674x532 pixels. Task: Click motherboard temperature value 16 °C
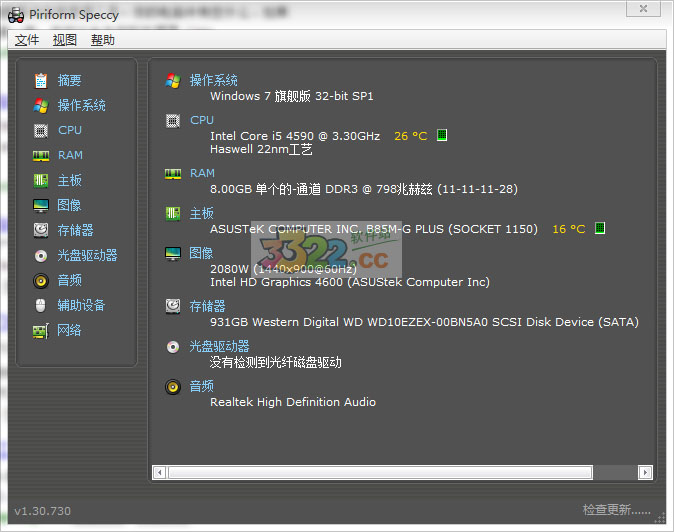pyautogui.click(x=569, y=229)
